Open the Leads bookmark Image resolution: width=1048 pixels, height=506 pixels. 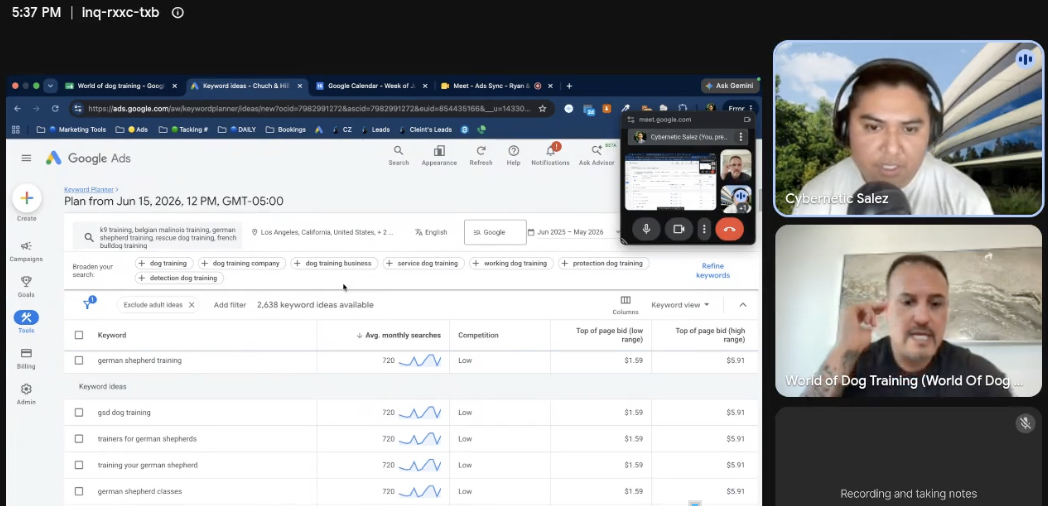click(375, 130)
